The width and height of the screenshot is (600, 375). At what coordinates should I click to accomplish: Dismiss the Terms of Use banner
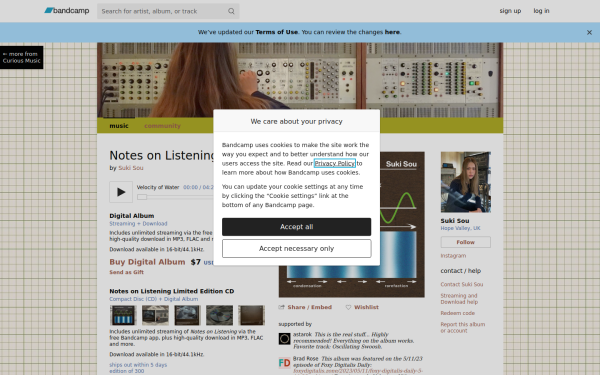click(x=589, y=33)
